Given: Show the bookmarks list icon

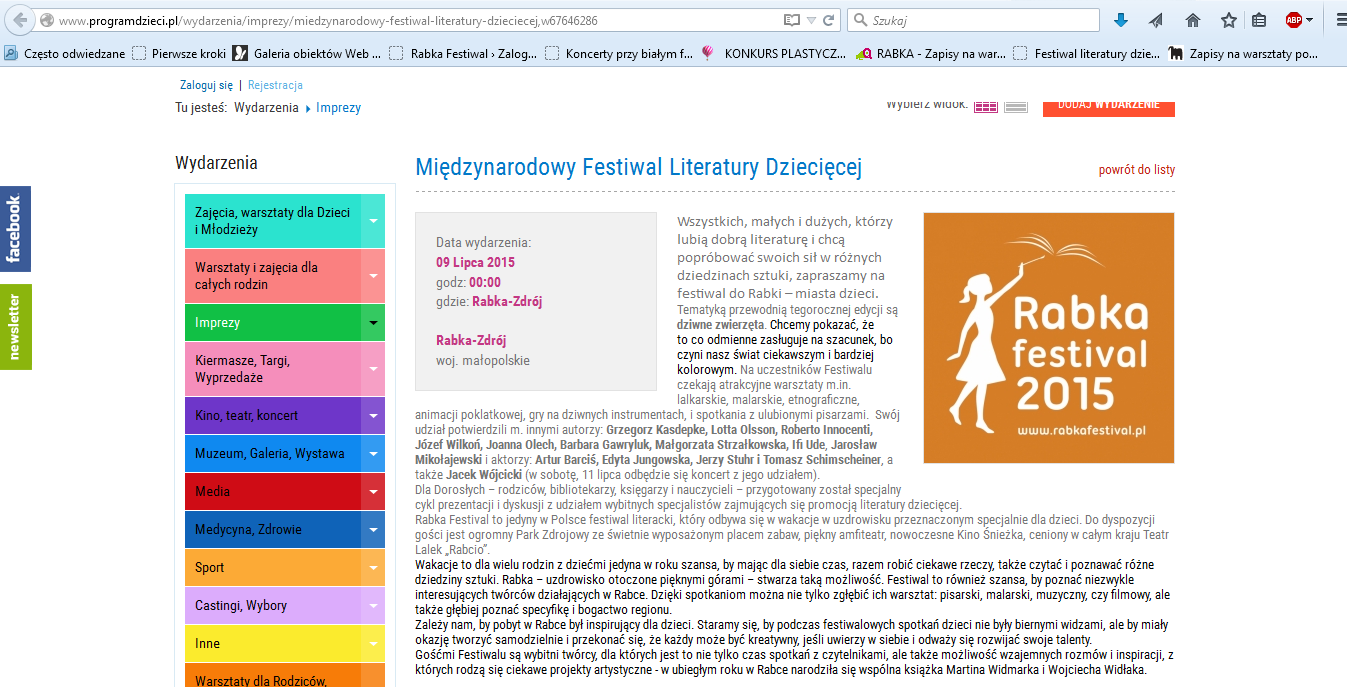Looking at the screenshot, I should coord(1259,20).
